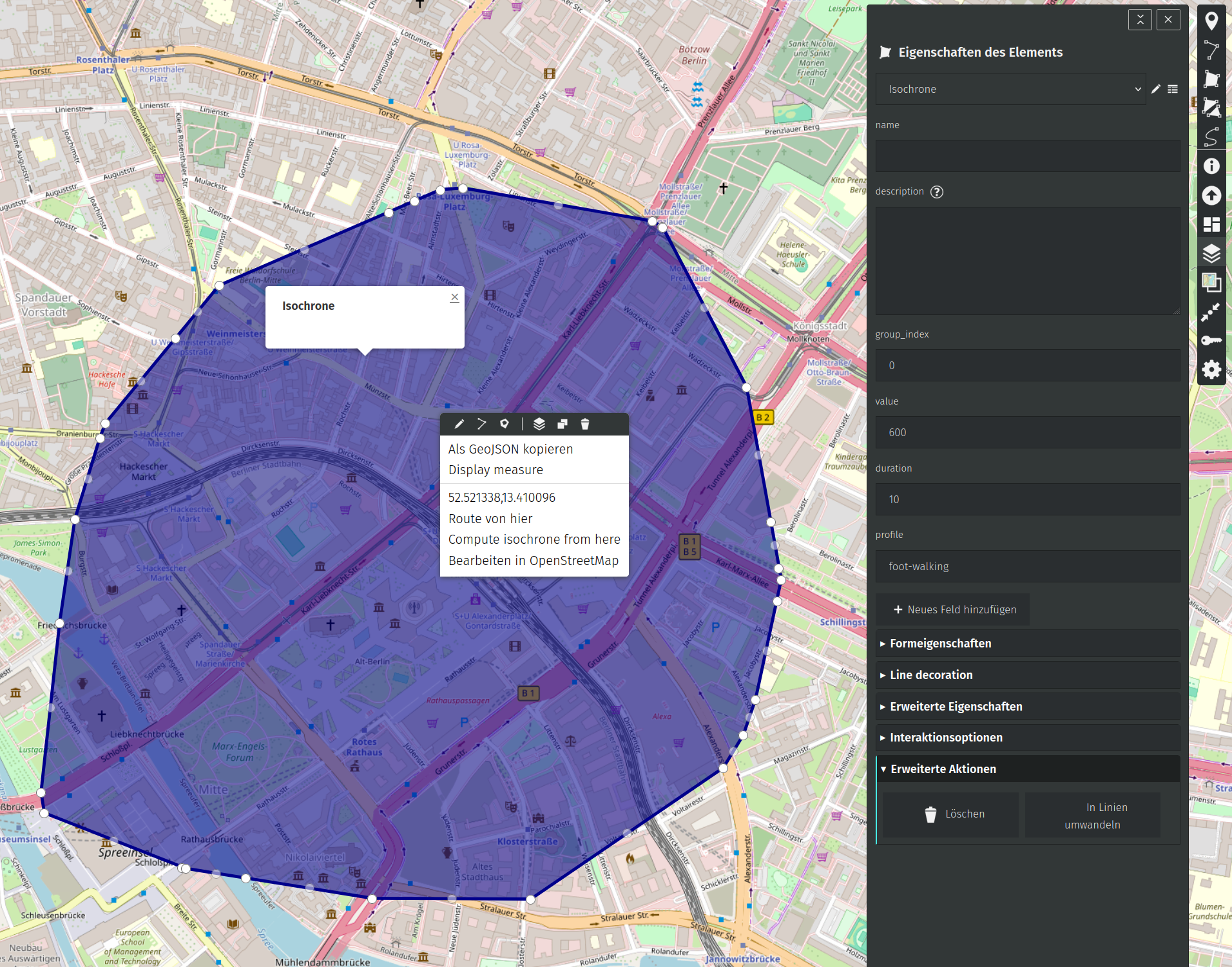Open the key-shaped permissions icon
This screenshot has width=1232, height=967.
click(x=1211, y=340)
